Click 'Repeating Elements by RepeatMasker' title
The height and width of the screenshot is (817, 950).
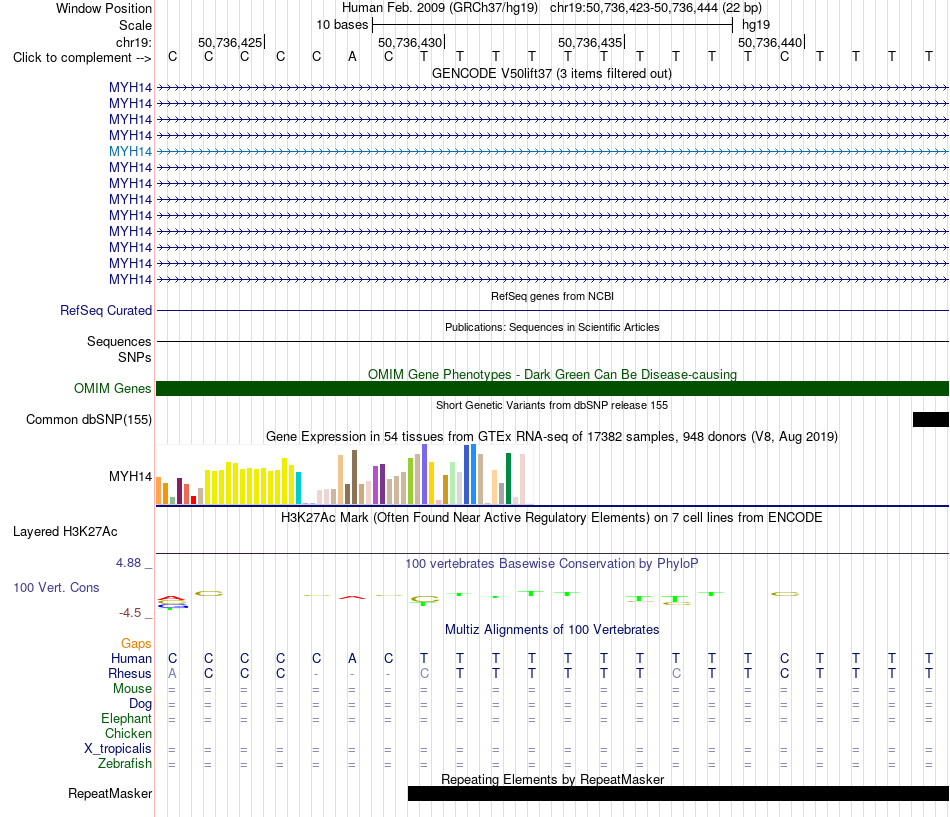click(x=553, y=779)
